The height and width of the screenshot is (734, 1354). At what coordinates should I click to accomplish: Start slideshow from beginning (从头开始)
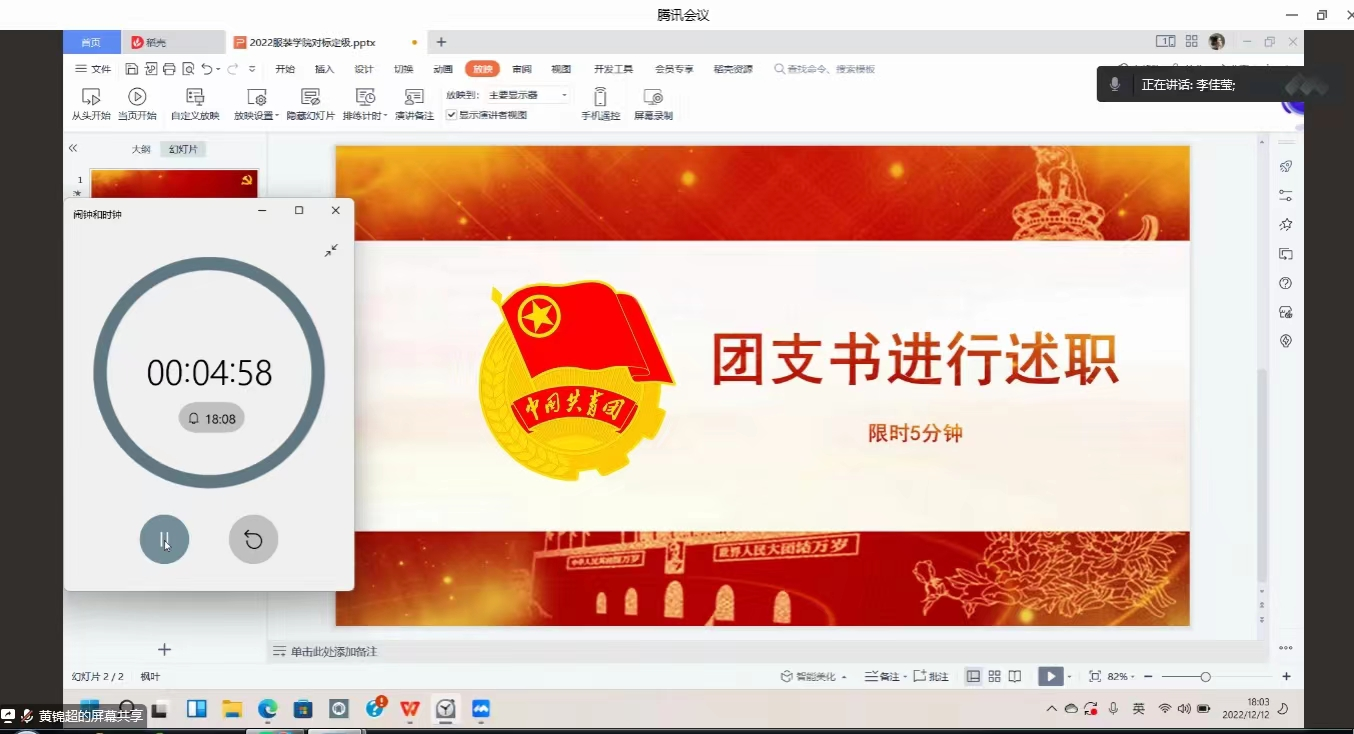90,103
